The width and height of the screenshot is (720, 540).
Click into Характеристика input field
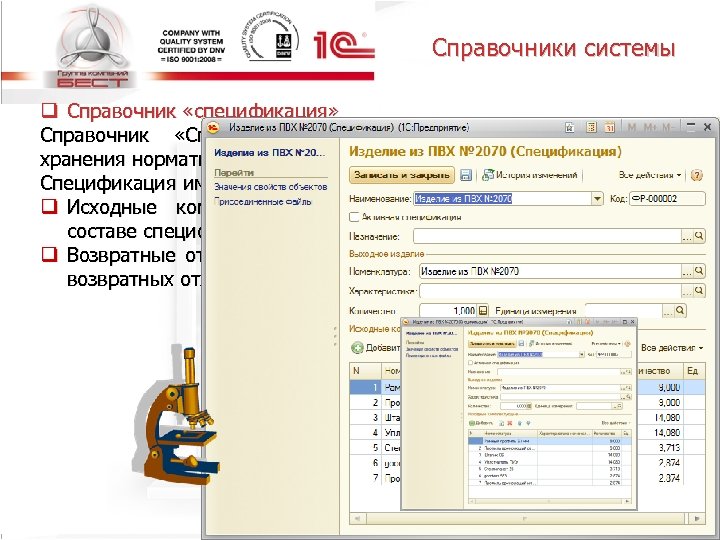point(550,291)
